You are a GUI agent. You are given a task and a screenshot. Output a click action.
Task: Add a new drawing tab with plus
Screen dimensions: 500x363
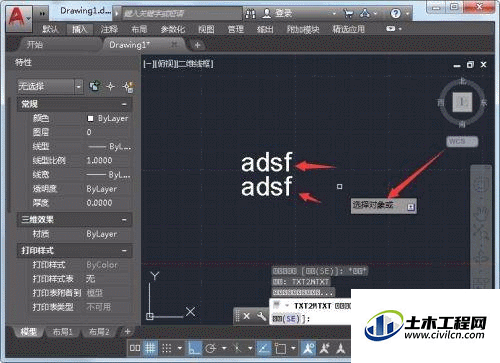pos(197,45)
